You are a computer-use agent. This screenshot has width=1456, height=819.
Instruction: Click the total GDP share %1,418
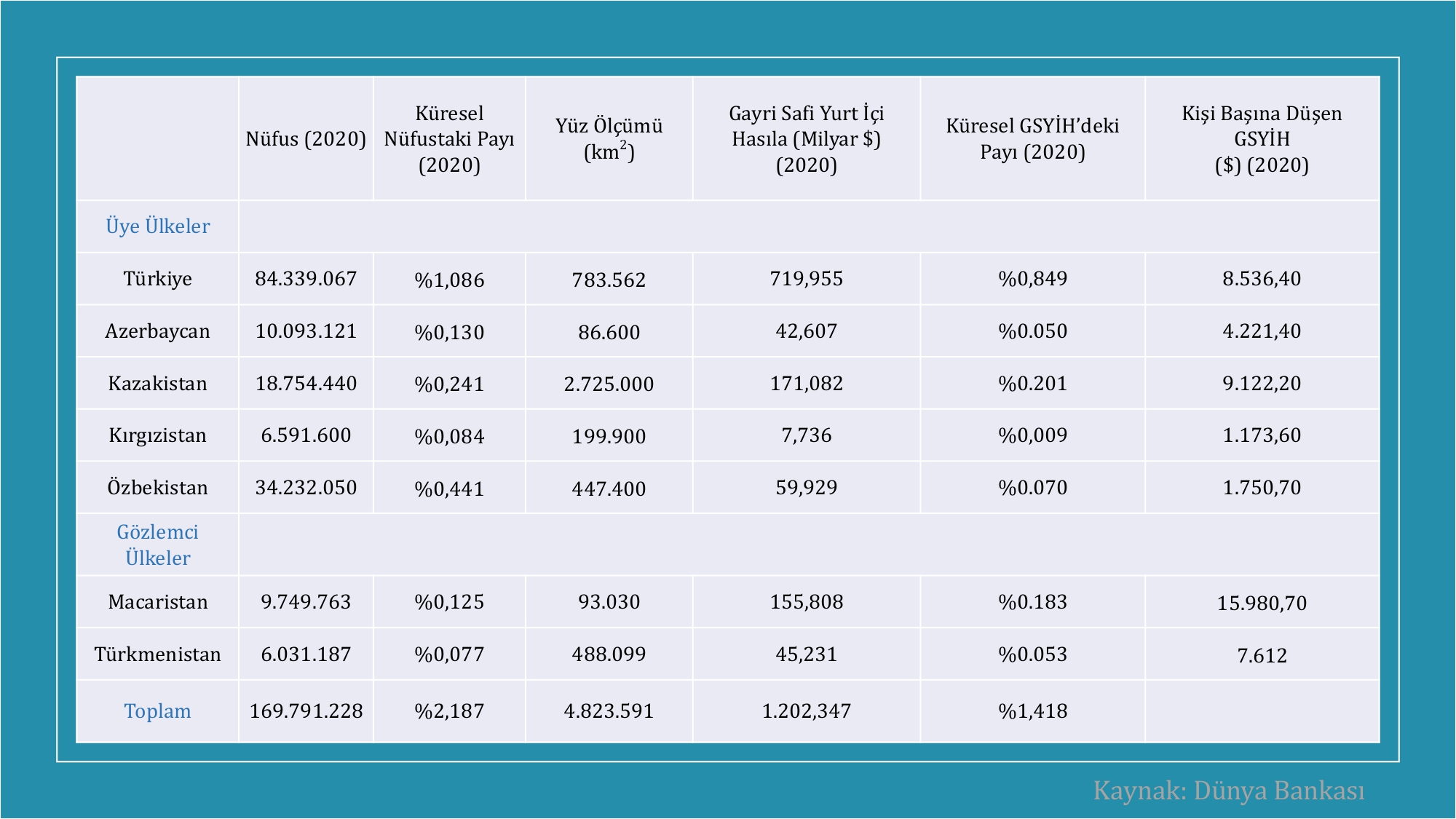[1032, 711]
